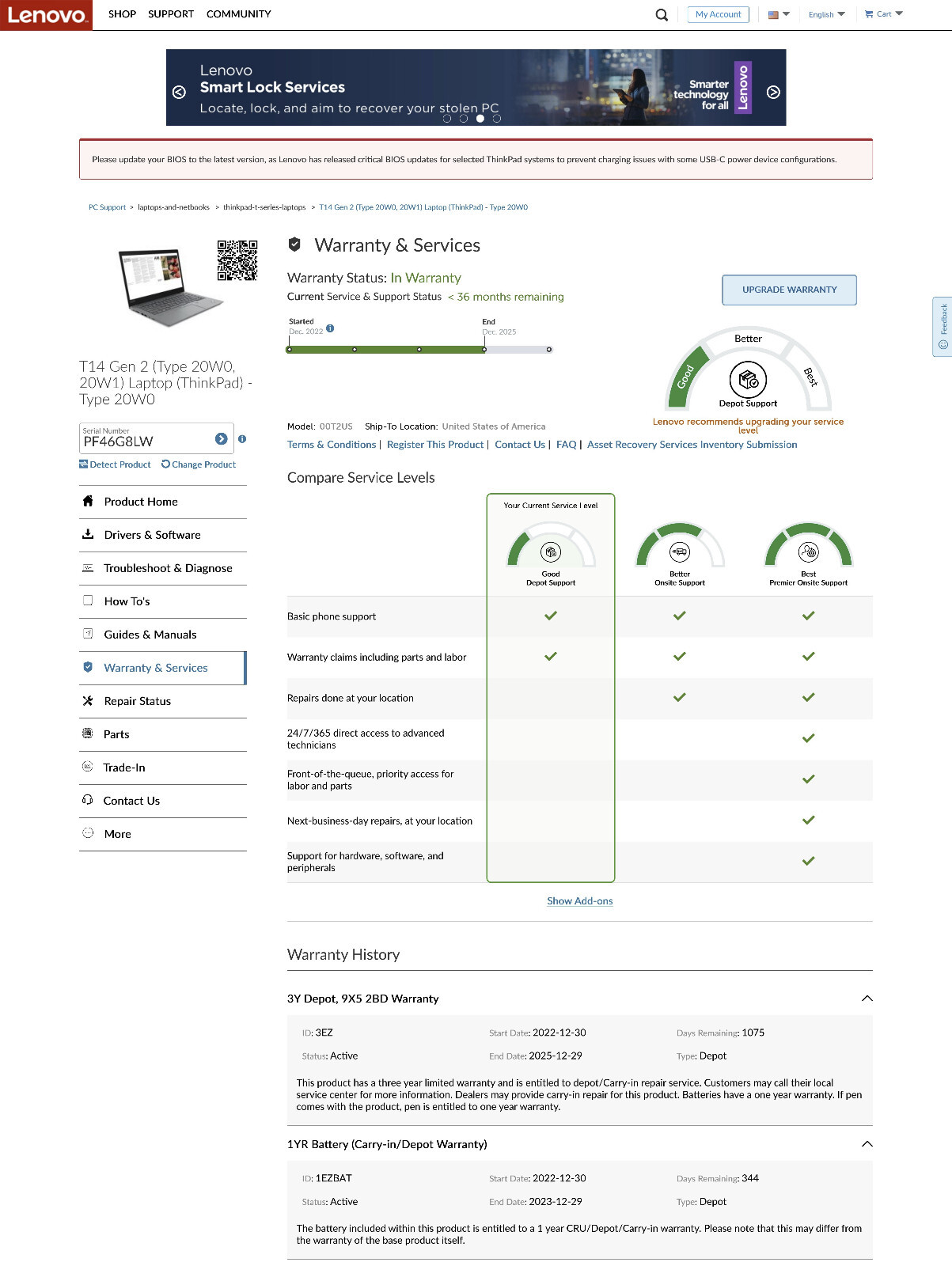The width and height of the screenshot is (952, 1266).
Task: Open Asset Recovery Services Inventory Submission link
Action: pos(692,445)
